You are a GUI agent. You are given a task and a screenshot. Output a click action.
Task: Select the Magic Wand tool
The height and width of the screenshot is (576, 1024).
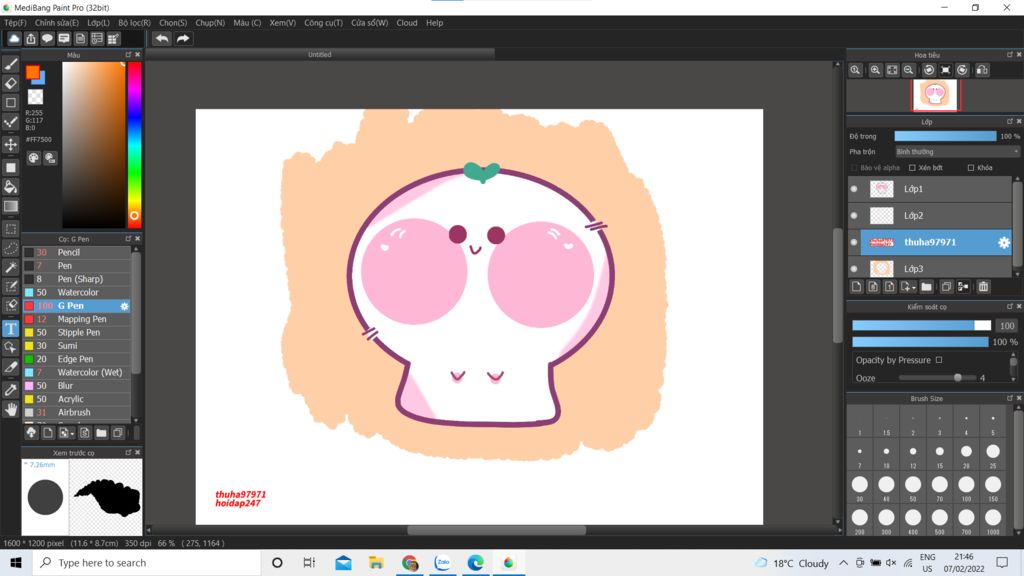coord(11,268)
